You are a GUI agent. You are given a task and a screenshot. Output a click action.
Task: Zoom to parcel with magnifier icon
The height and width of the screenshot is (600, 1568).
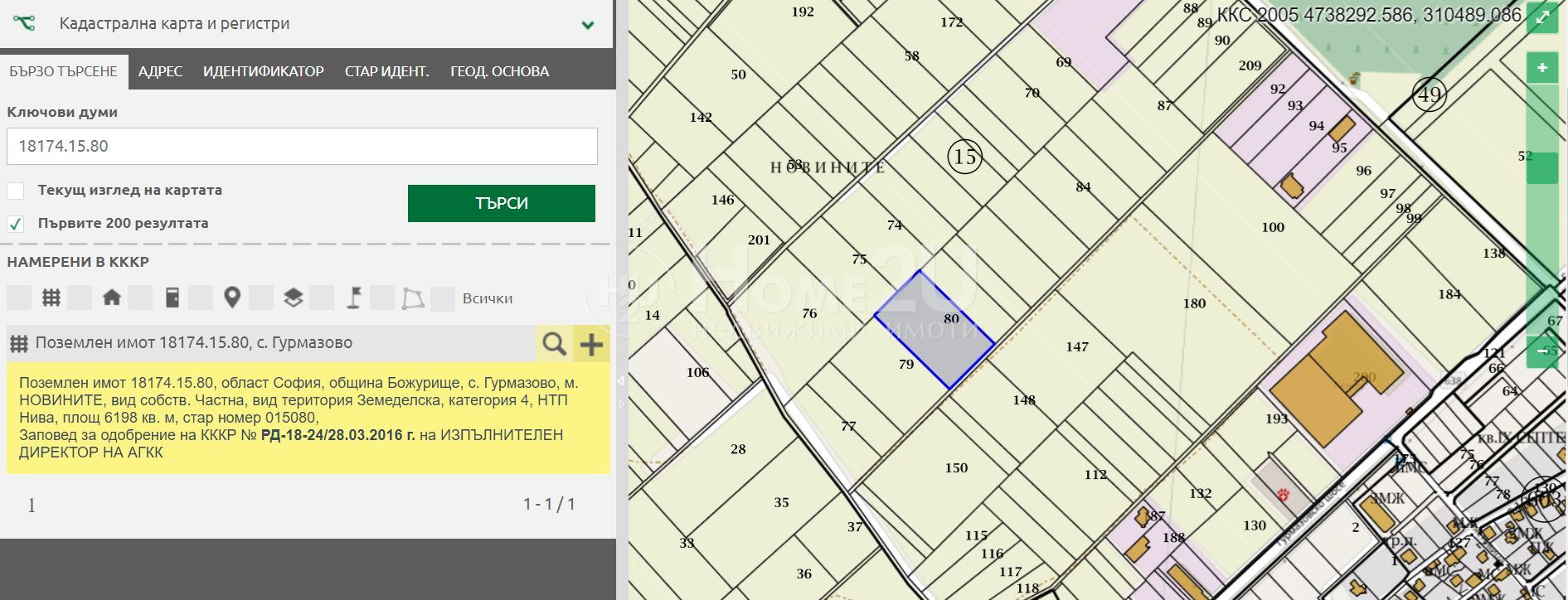tap(554, 343)
